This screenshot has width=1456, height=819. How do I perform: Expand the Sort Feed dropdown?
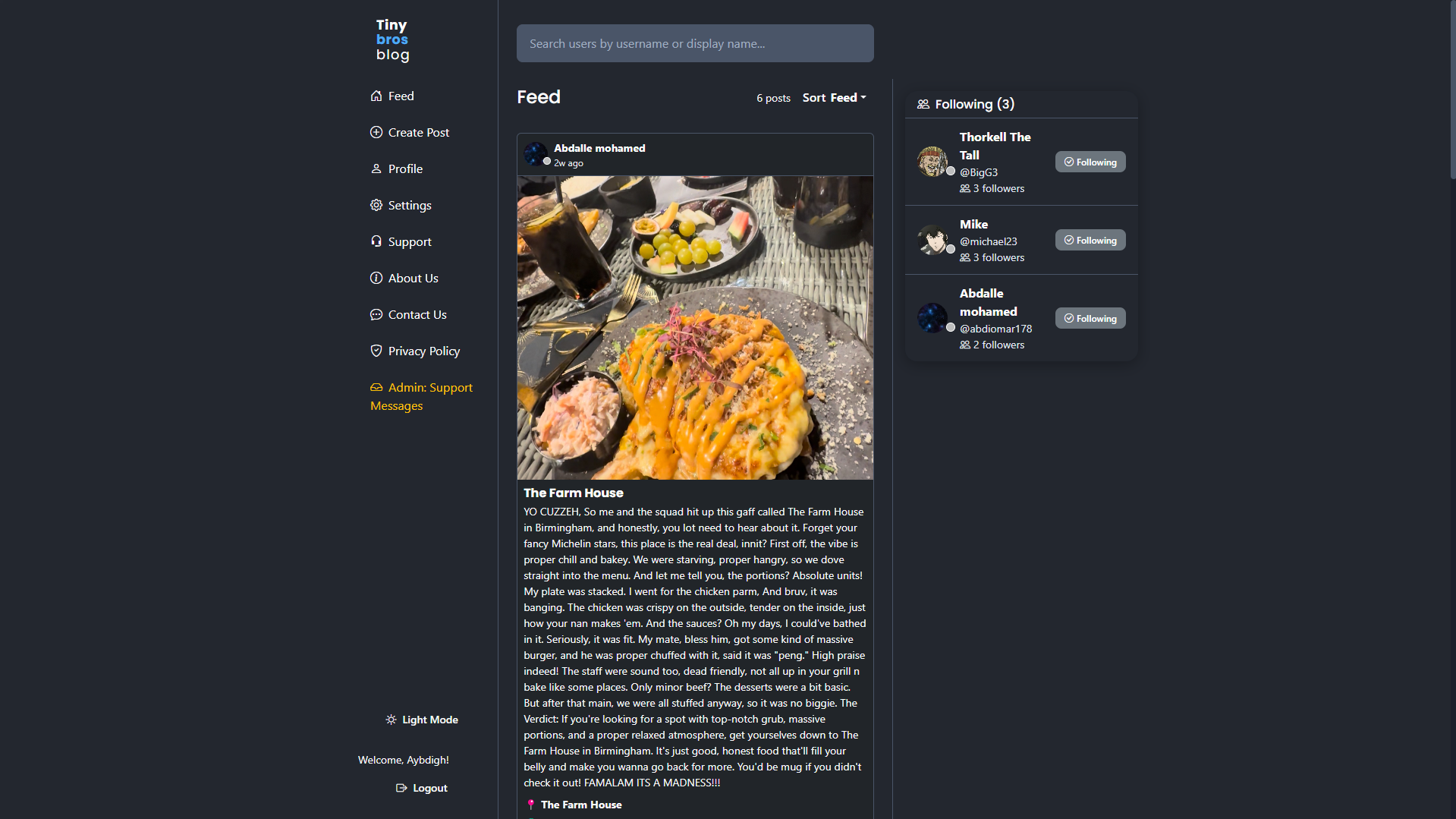pos(834,98)
